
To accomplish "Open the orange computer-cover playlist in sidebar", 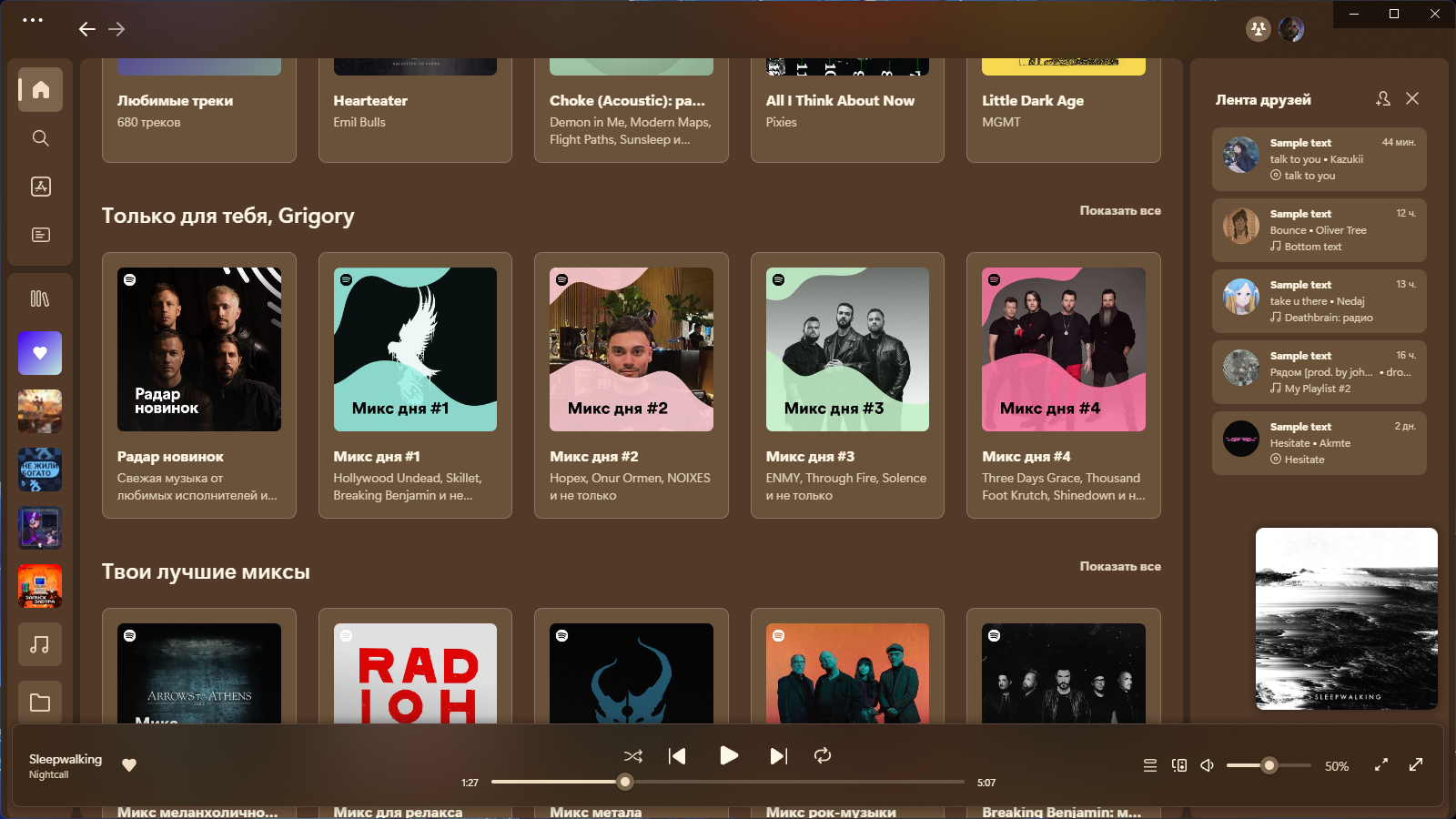I will pos(40,586).
